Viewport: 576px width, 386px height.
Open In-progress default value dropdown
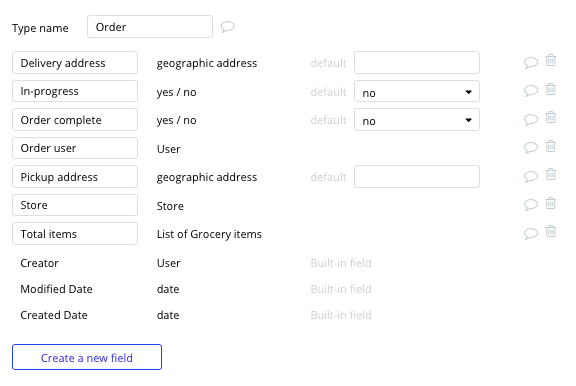point(417,91)
